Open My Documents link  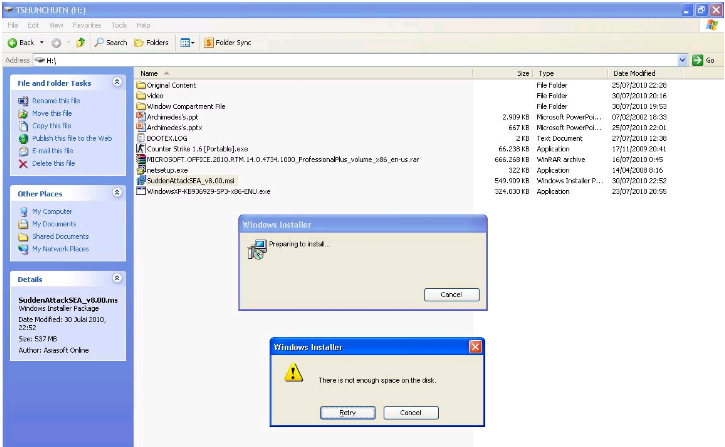click(x=54, y=224)
